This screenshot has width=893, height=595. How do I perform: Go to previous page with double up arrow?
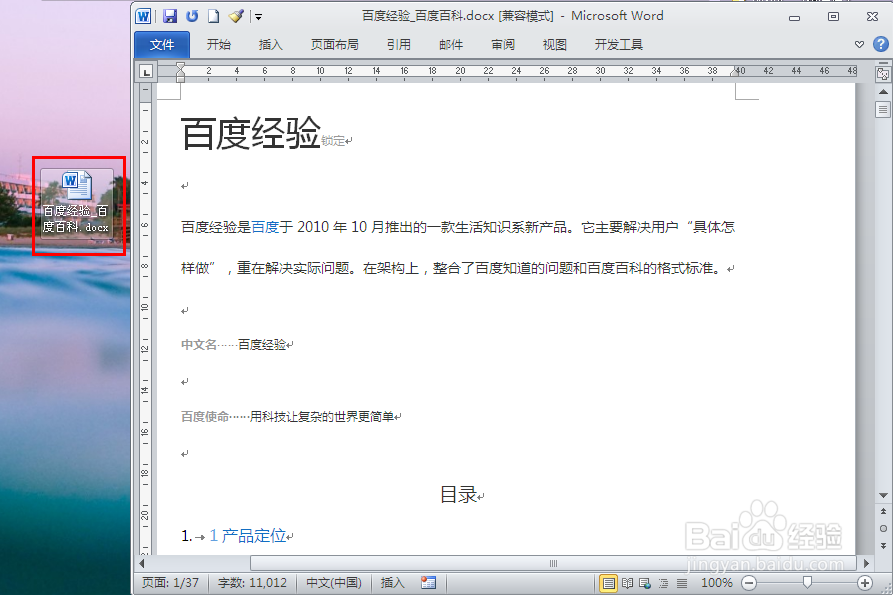point(883,511)
